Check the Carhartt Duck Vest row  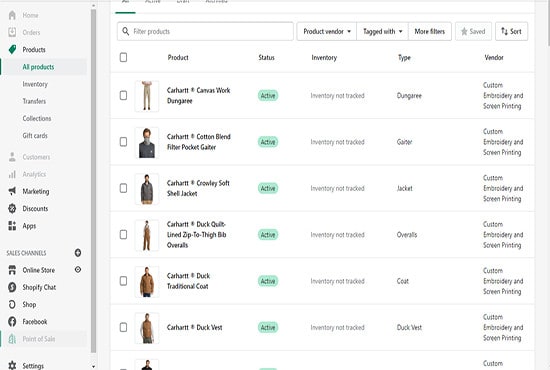[x=123, y=327]
